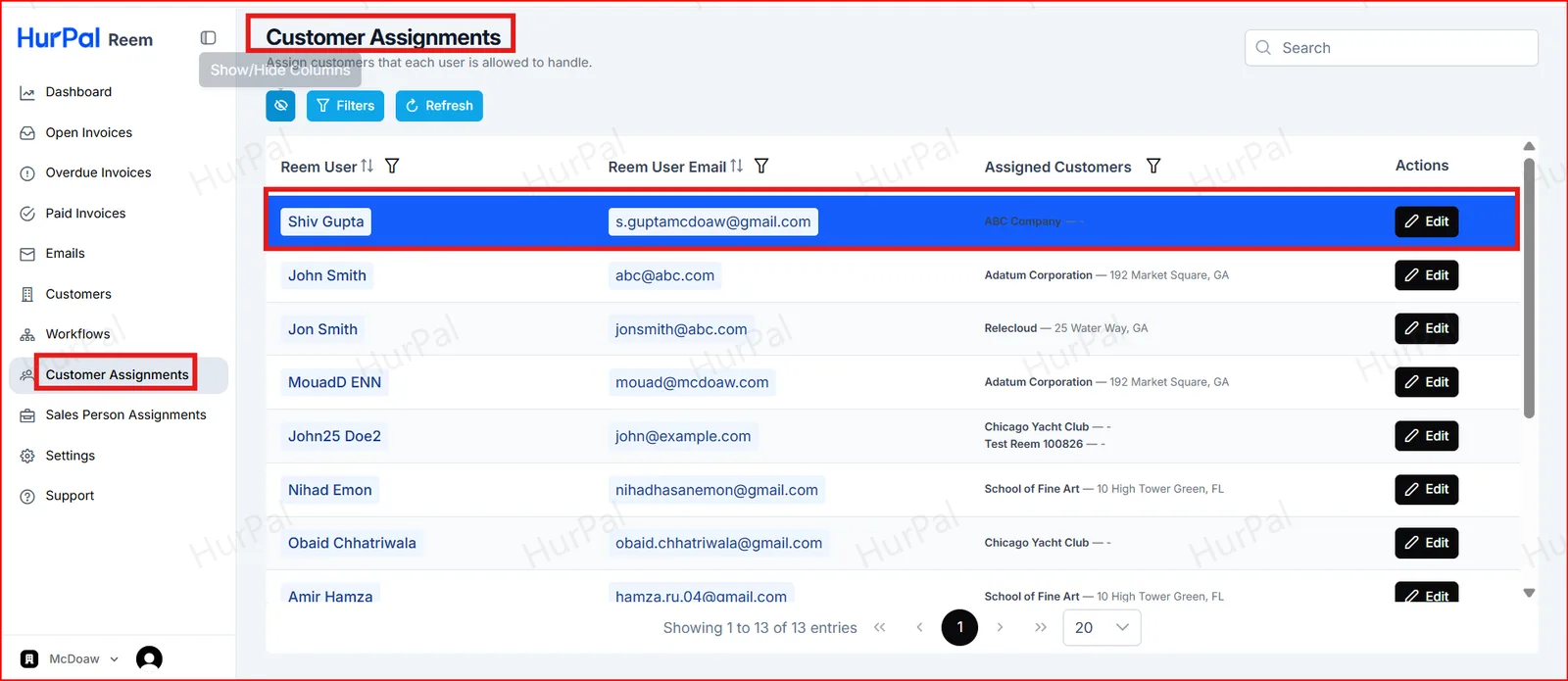Edit John25 Doe2's assignments

pyautogui.click(x=1427, y=436)
